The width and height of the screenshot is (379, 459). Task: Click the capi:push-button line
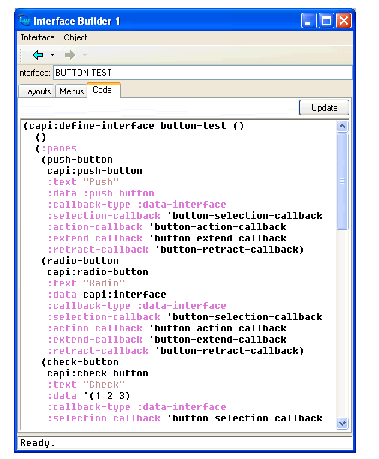coord(95,171)
